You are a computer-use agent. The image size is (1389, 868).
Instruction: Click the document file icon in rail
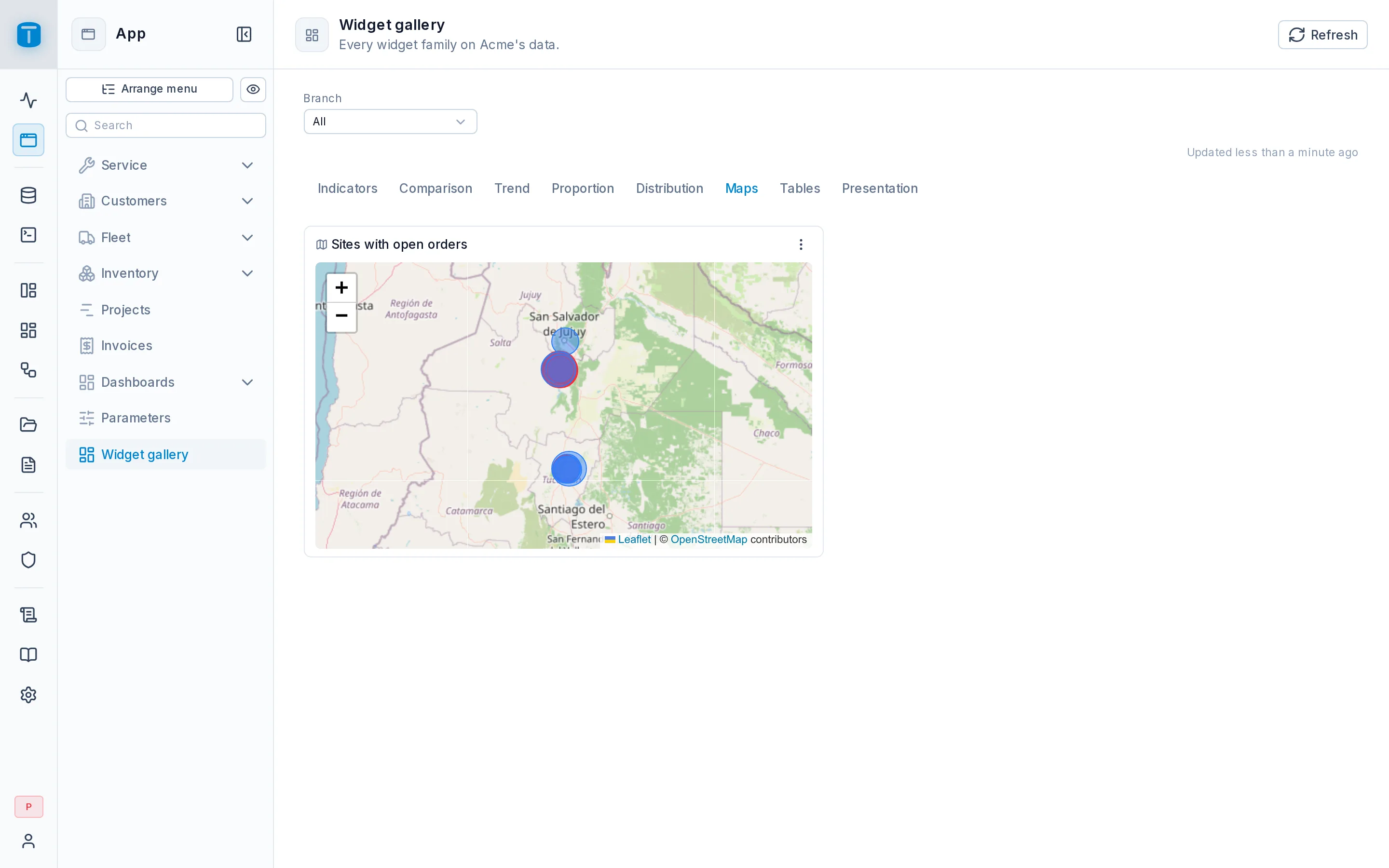(28, 464)
